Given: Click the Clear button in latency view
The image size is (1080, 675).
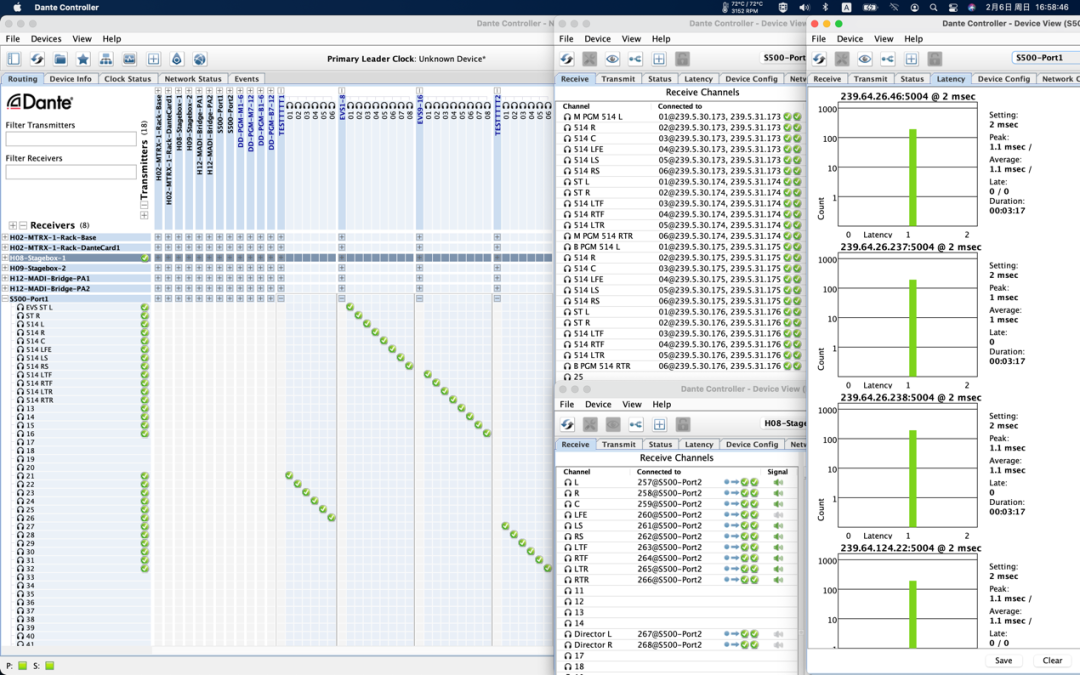Looking at the screenshot, I should 1052,661.
